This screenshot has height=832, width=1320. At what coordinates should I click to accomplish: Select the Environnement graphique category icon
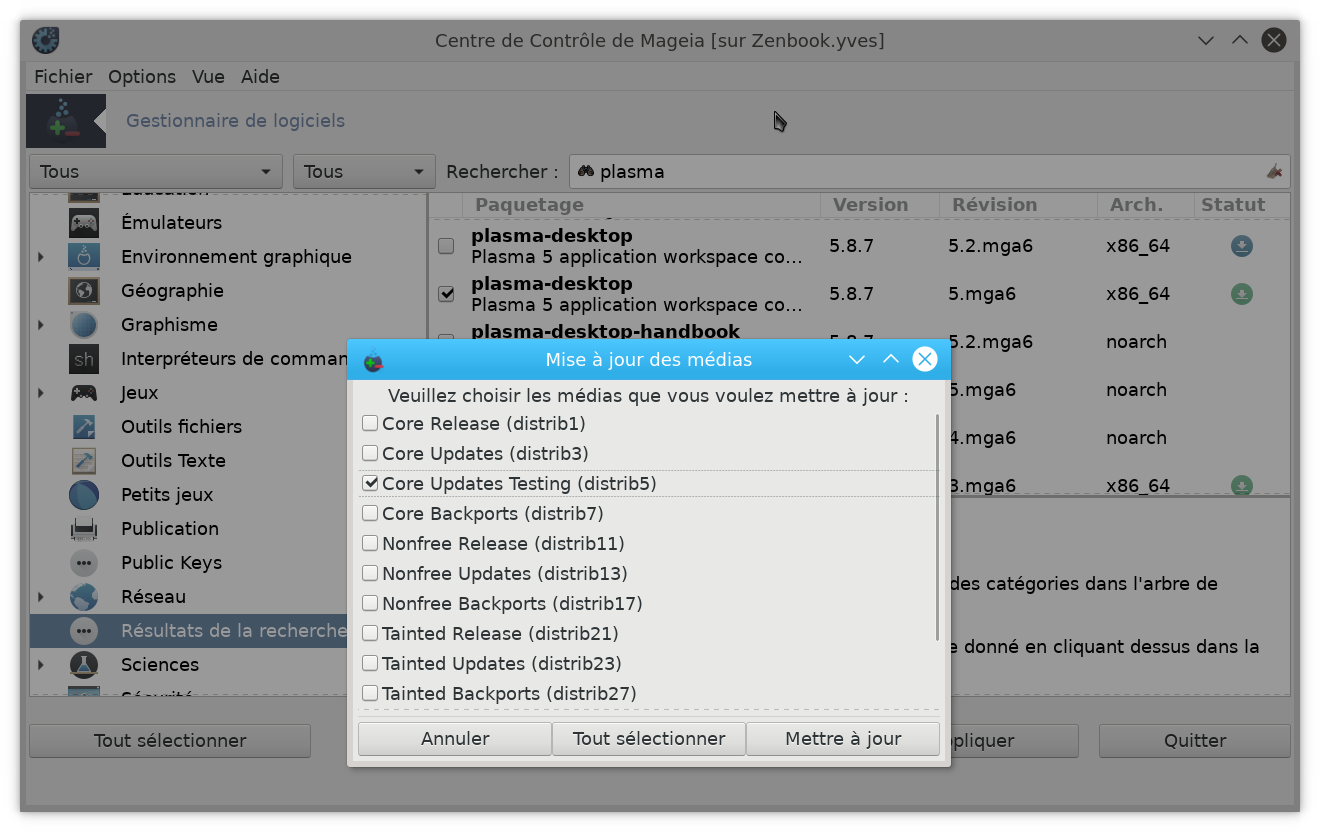pyautogui.click(x=84, y=256)
